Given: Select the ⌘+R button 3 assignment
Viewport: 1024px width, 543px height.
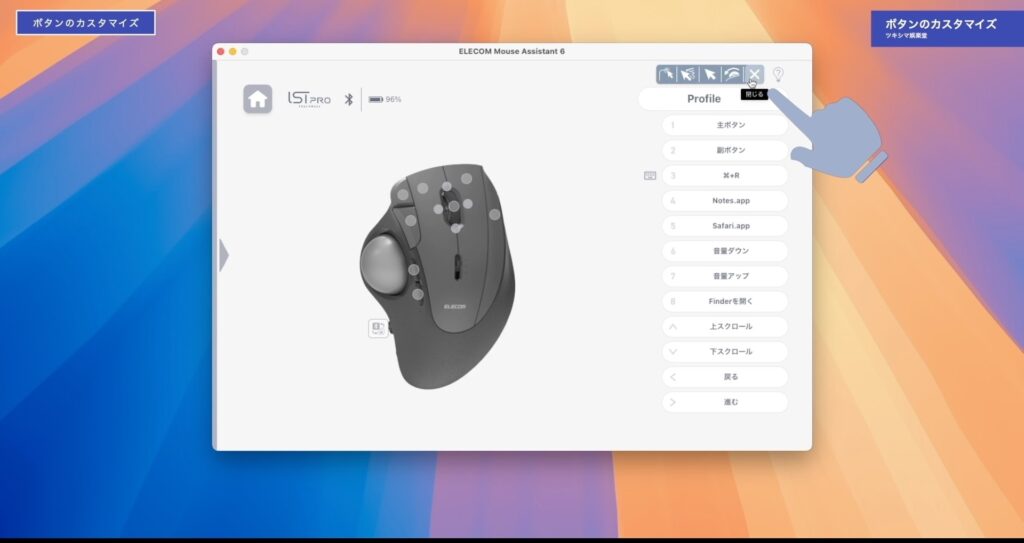Looking at the screenshot, I should (725, 176).
